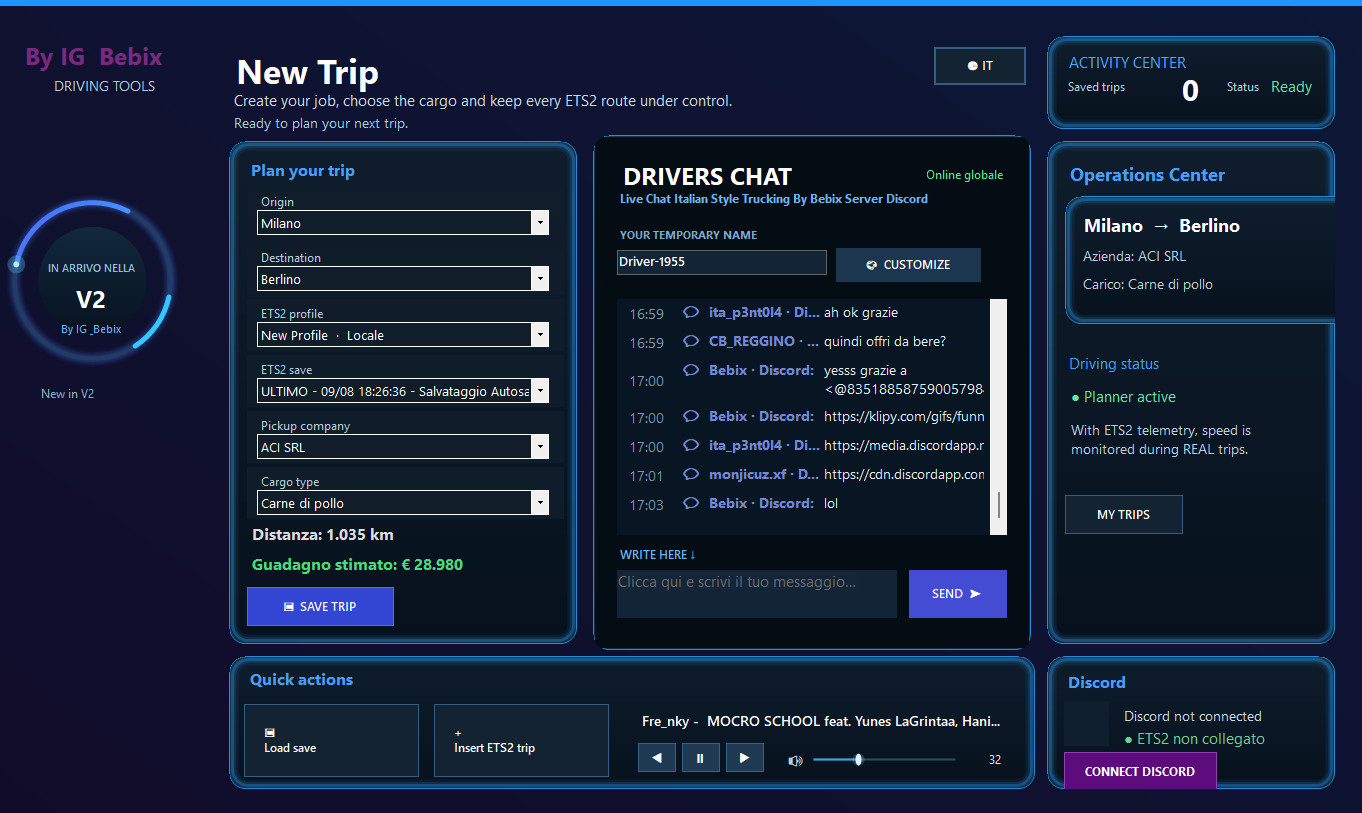
Task: Click the Discord avatar placeholder
Action: 1087,726
